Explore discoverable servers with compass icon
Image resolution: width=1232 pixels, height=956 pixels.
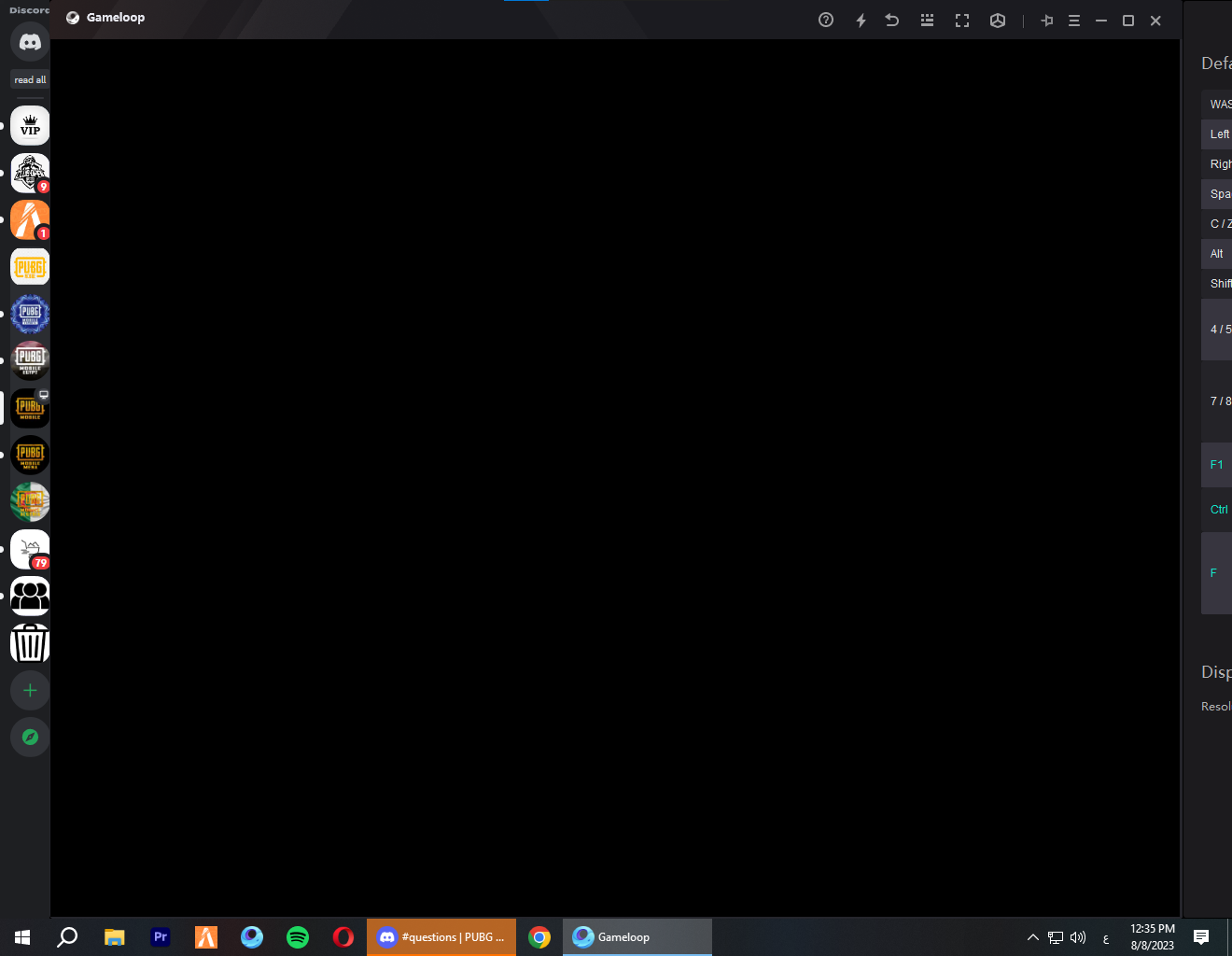30,738
